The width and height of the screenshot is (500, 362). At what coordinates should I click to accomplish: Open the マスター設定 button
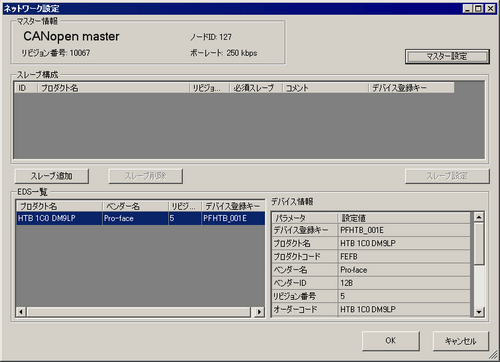pos(447,56)
